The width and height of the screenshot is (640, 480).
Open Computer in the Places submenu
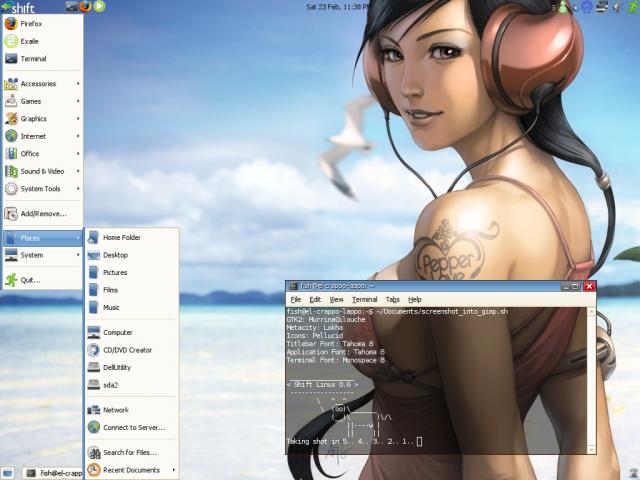click(x=132, y=333)
